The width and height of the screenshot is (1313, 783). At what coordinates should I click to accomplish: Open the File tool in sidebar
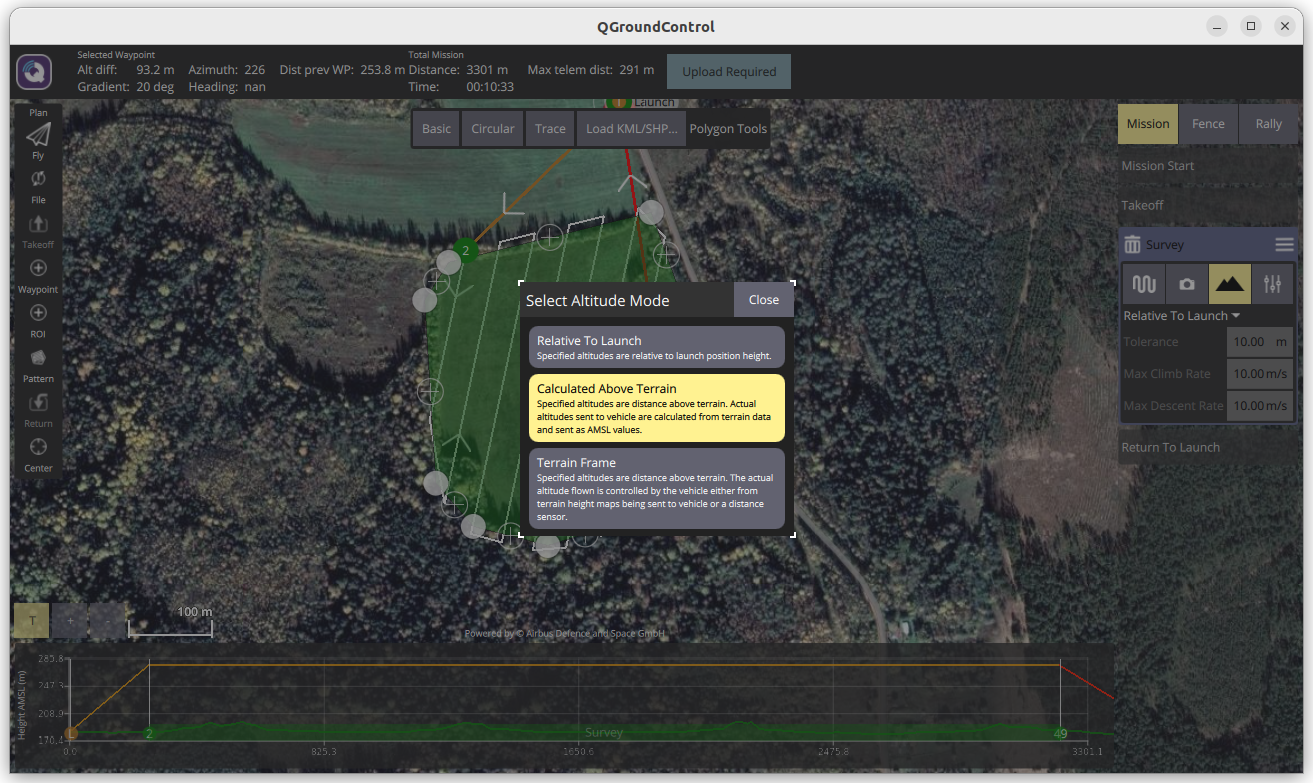pyautogui.click(x=38, y=179)
